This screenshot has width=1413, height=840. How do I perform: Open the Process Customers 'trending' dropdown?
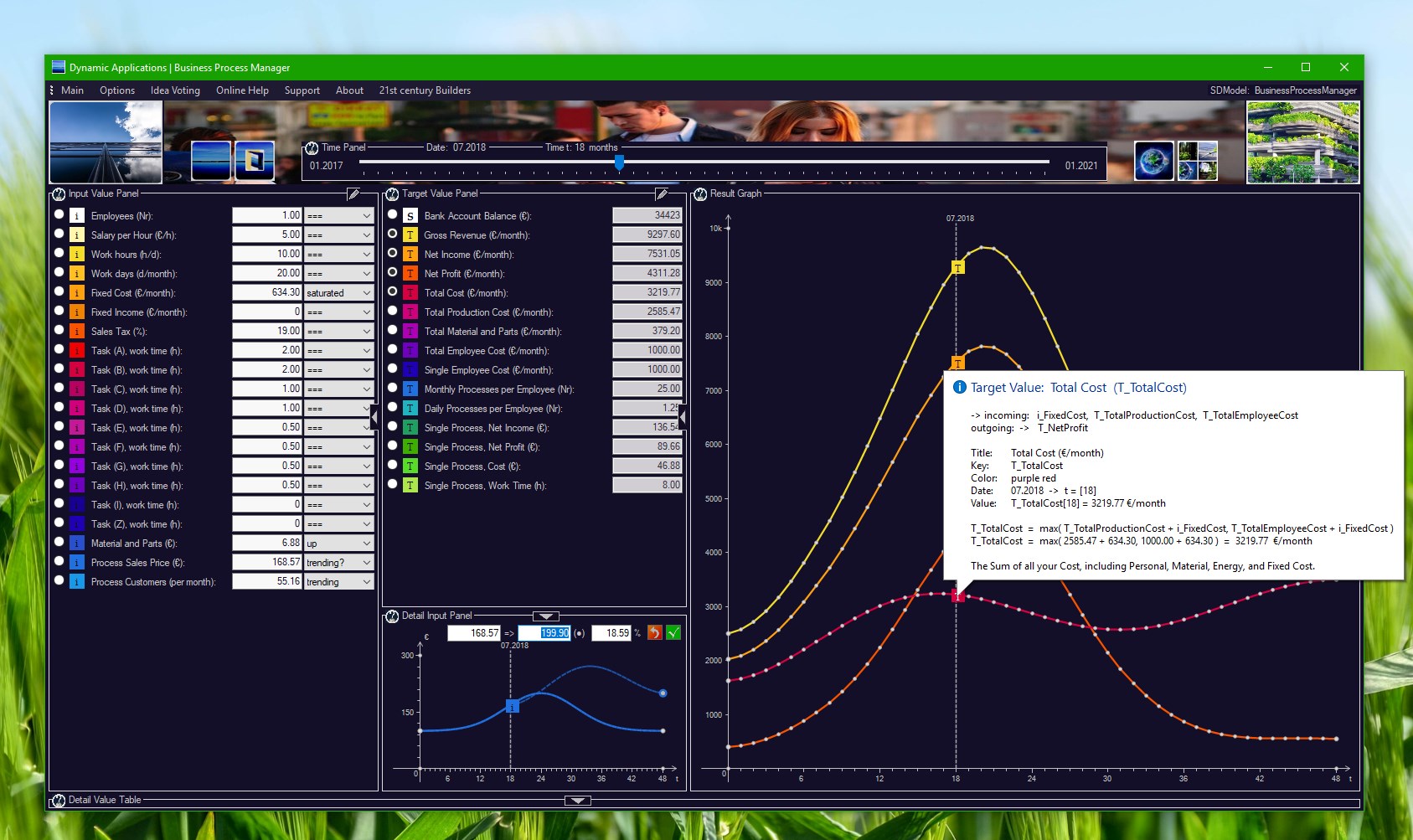coord(338,582)
